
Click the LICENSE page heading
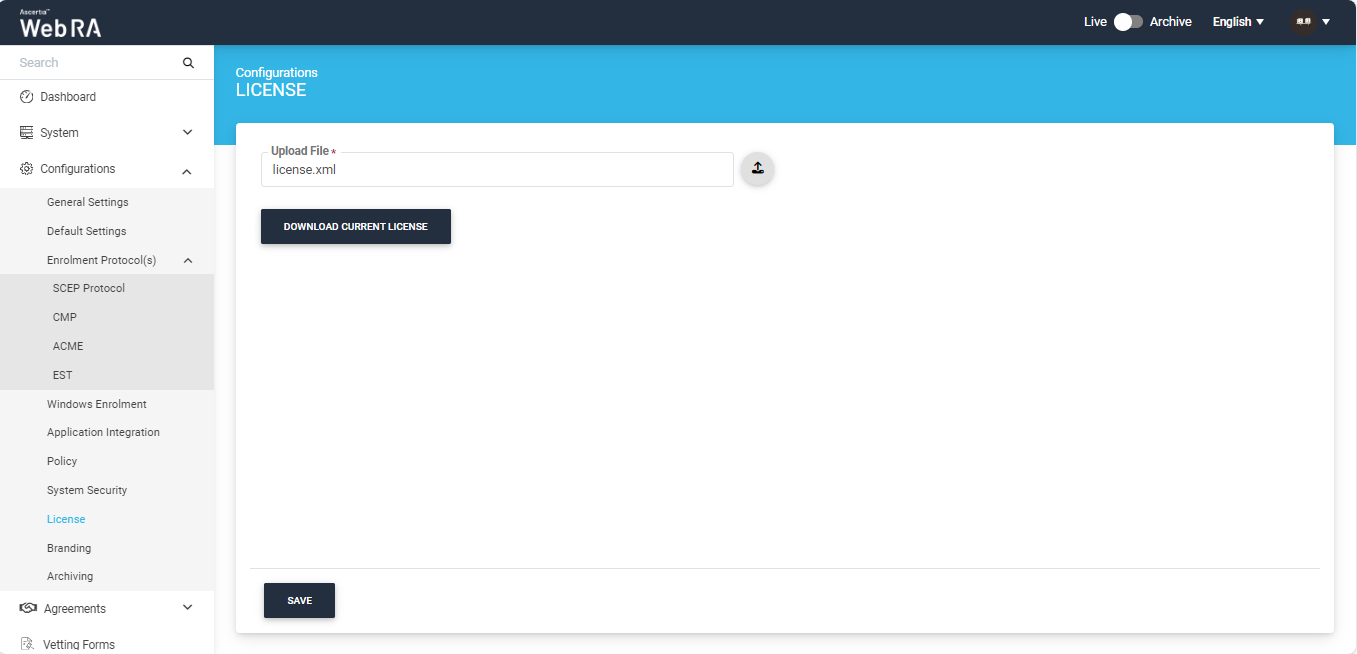(x=271, y=90)
